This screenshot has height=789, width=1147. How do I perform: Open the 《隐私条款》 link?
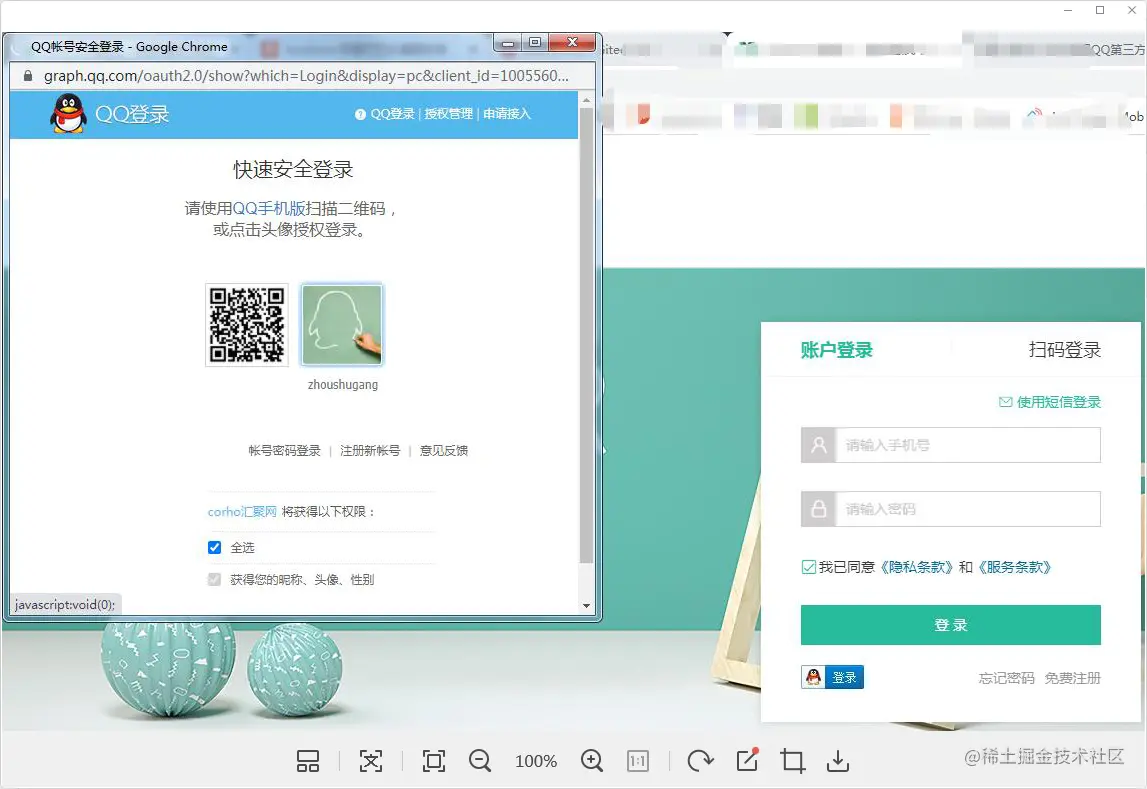tap(917, 567)
